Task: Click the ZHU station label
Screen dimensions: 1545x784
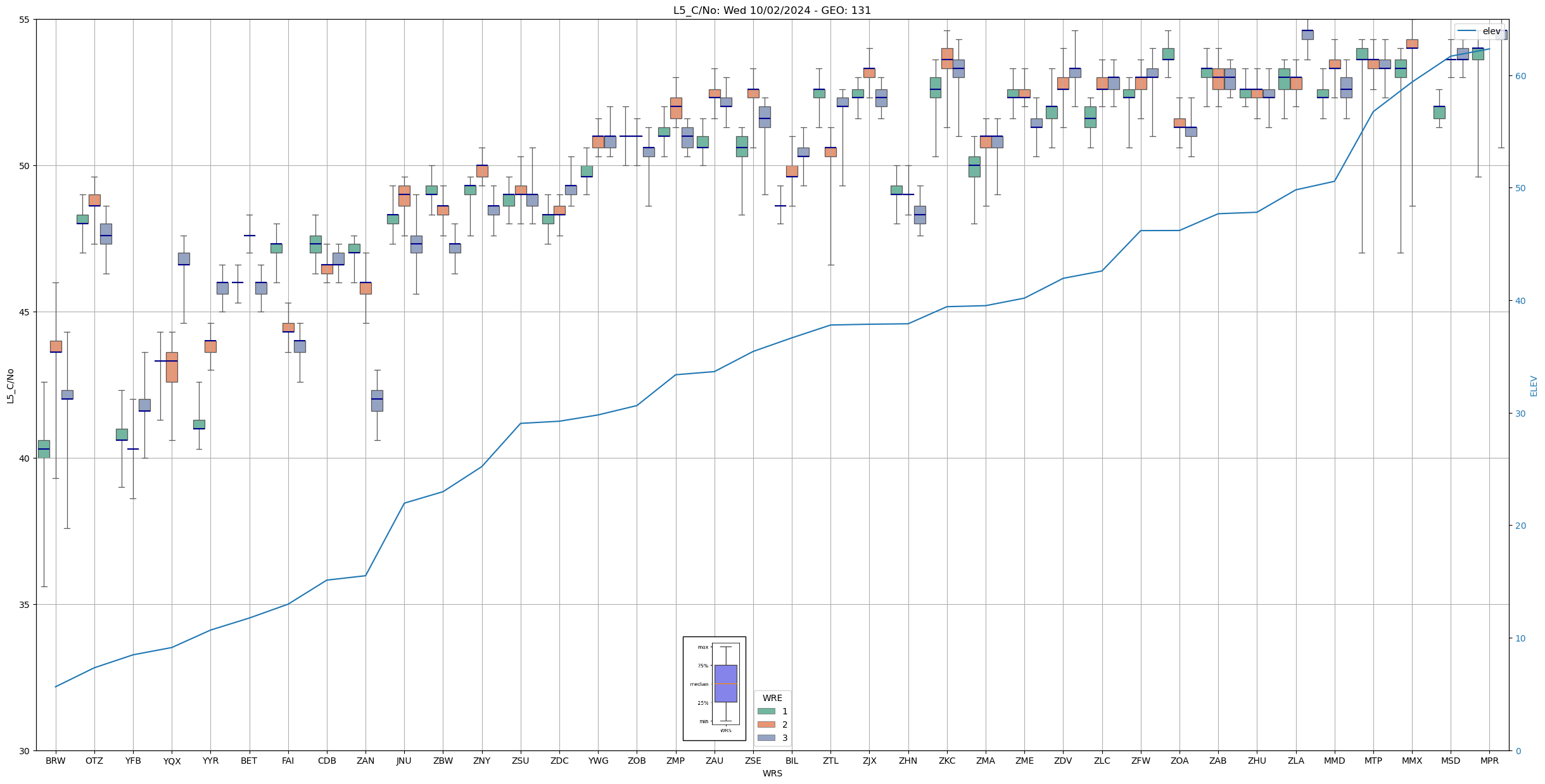Action: [1257, 761]
